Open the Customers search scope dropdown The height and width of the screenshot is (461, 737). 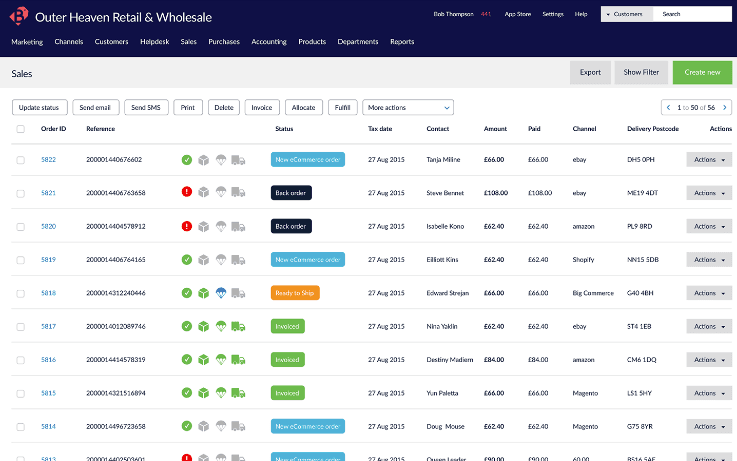(626, 14)
